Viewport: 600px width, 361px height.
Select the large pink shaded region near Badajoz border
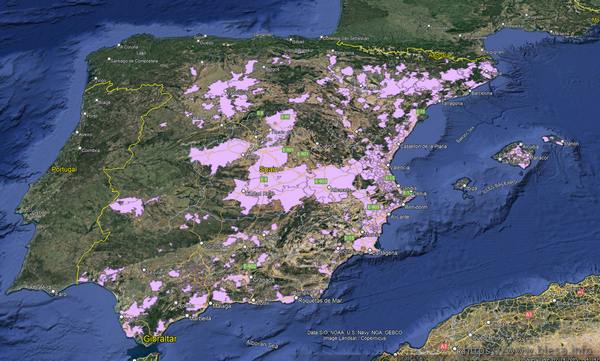tap(127, 206)
